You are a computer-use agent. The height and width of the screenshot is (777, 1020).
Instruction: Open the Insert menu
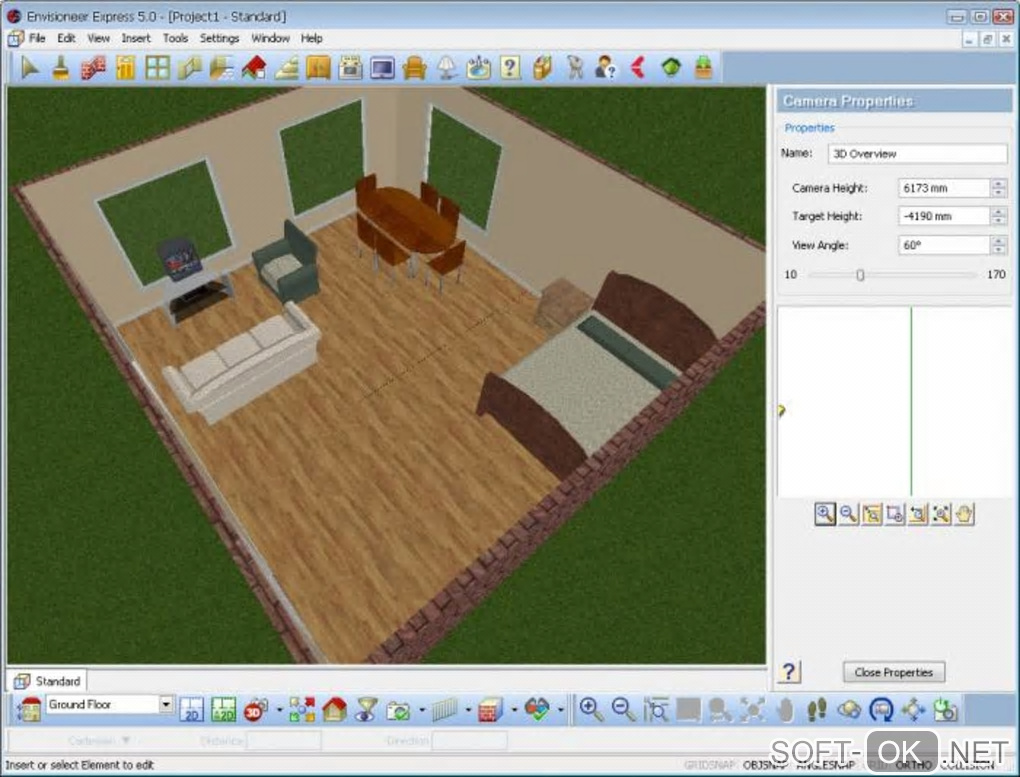[135, 38]
